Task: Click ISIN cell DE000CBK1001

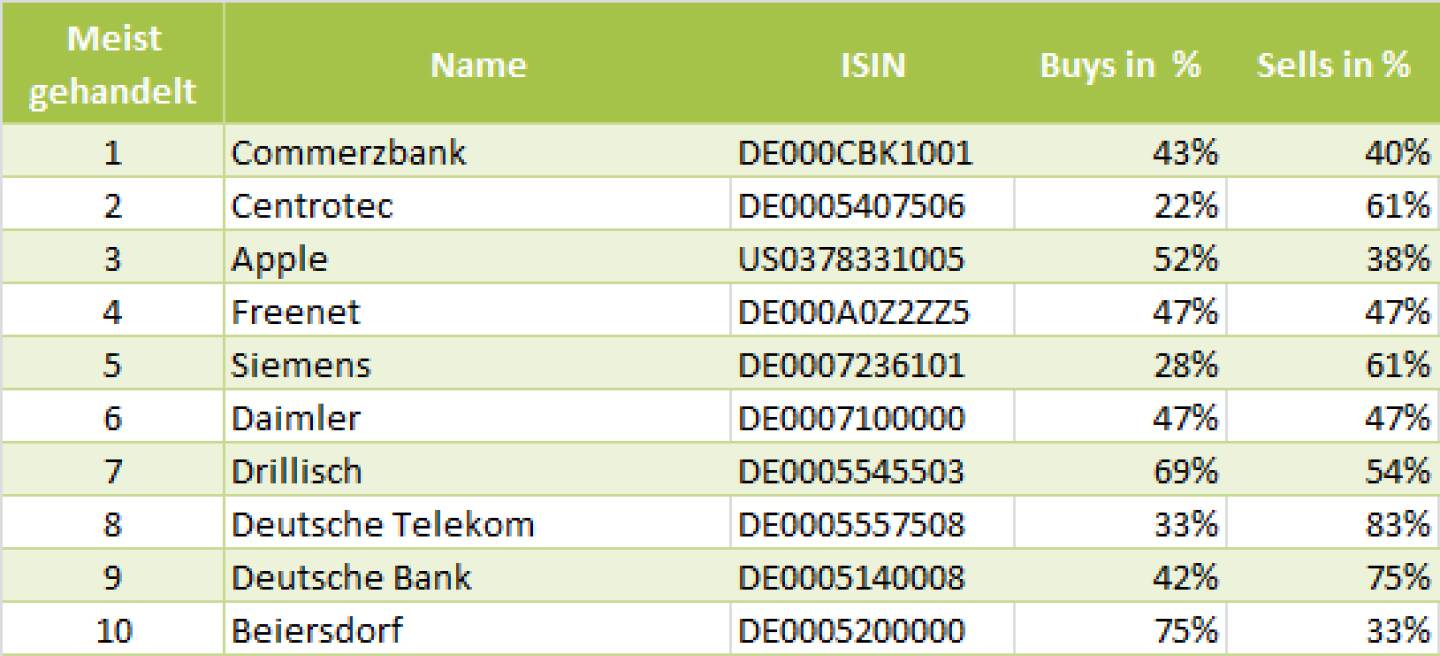Action: click(x=855, y=153)
